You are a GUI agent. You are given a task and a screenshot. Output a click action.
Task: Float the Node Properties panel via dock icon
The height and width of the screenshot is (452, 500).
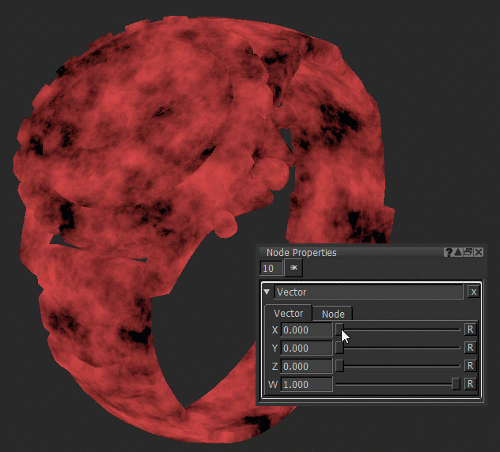coord(468,252)
